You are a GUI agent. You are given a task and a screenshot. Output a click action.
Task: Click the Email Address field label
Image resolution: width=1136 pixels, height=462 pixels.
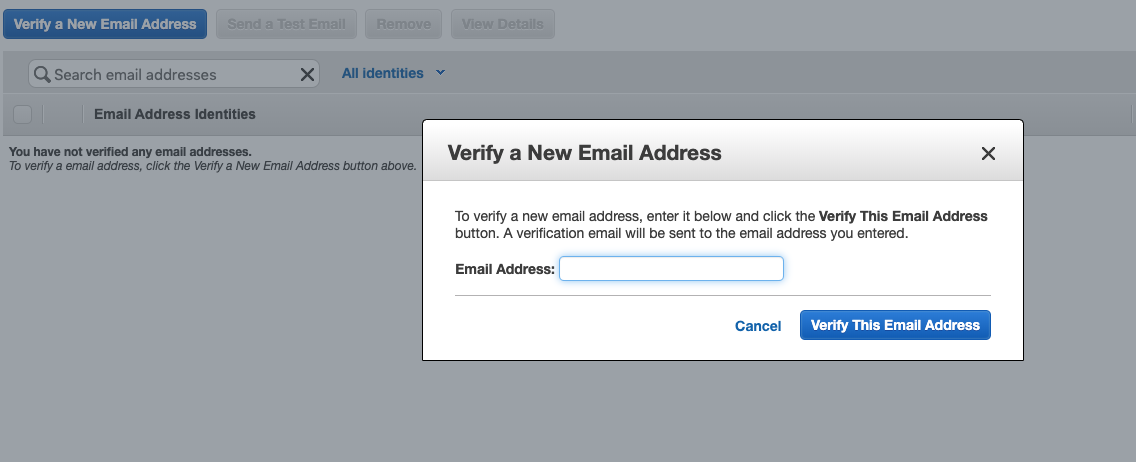click(504, 269)
